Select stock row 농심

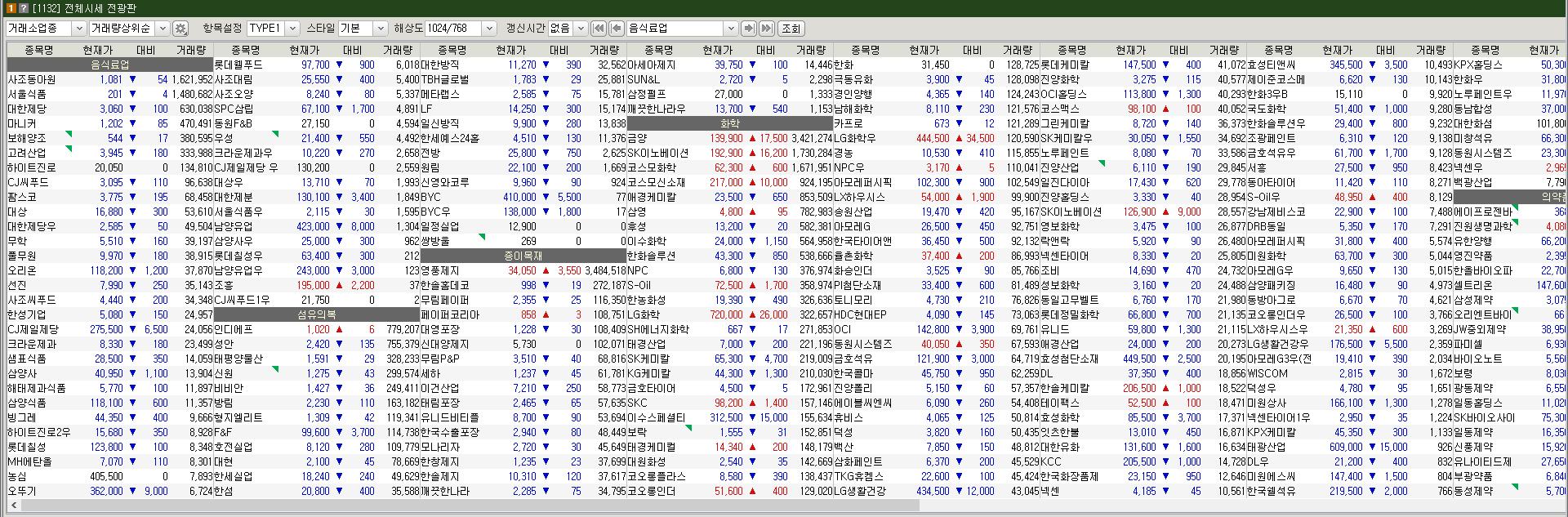tap(110, 476)
